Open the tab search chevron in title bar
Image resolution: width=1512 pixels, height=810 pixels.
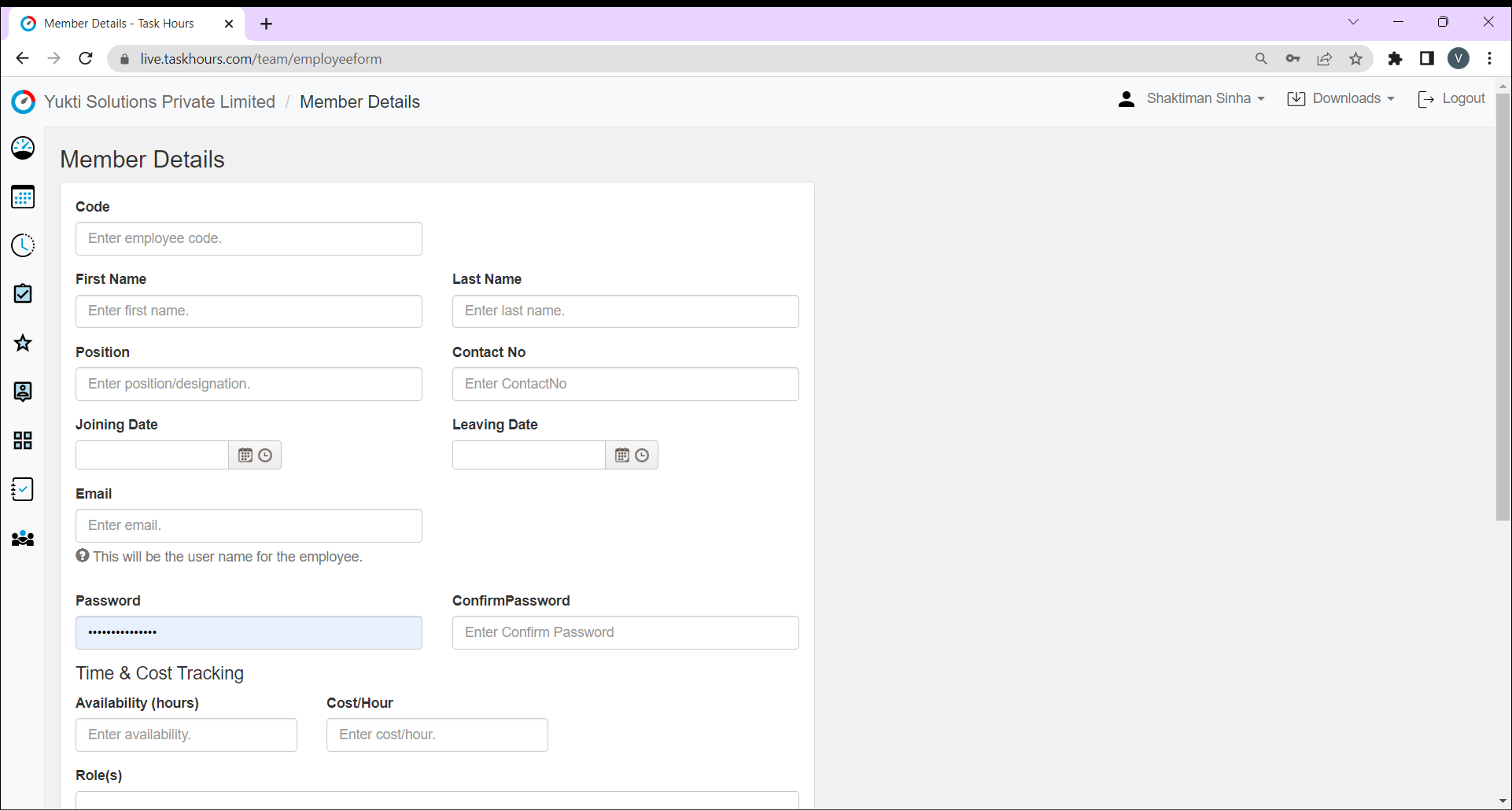tap(1353, 22)
